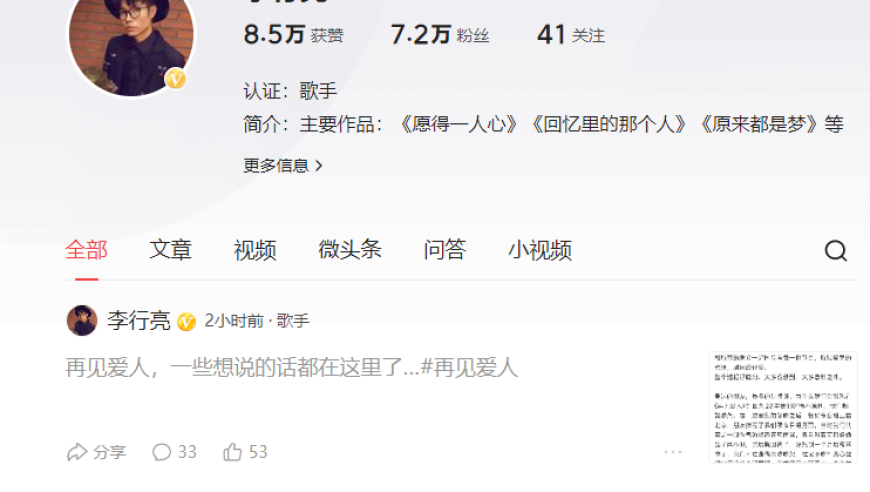This screenshot has height=492, width=870.
Task: Switch to the 文章 tab
Action: pos(170,250)
